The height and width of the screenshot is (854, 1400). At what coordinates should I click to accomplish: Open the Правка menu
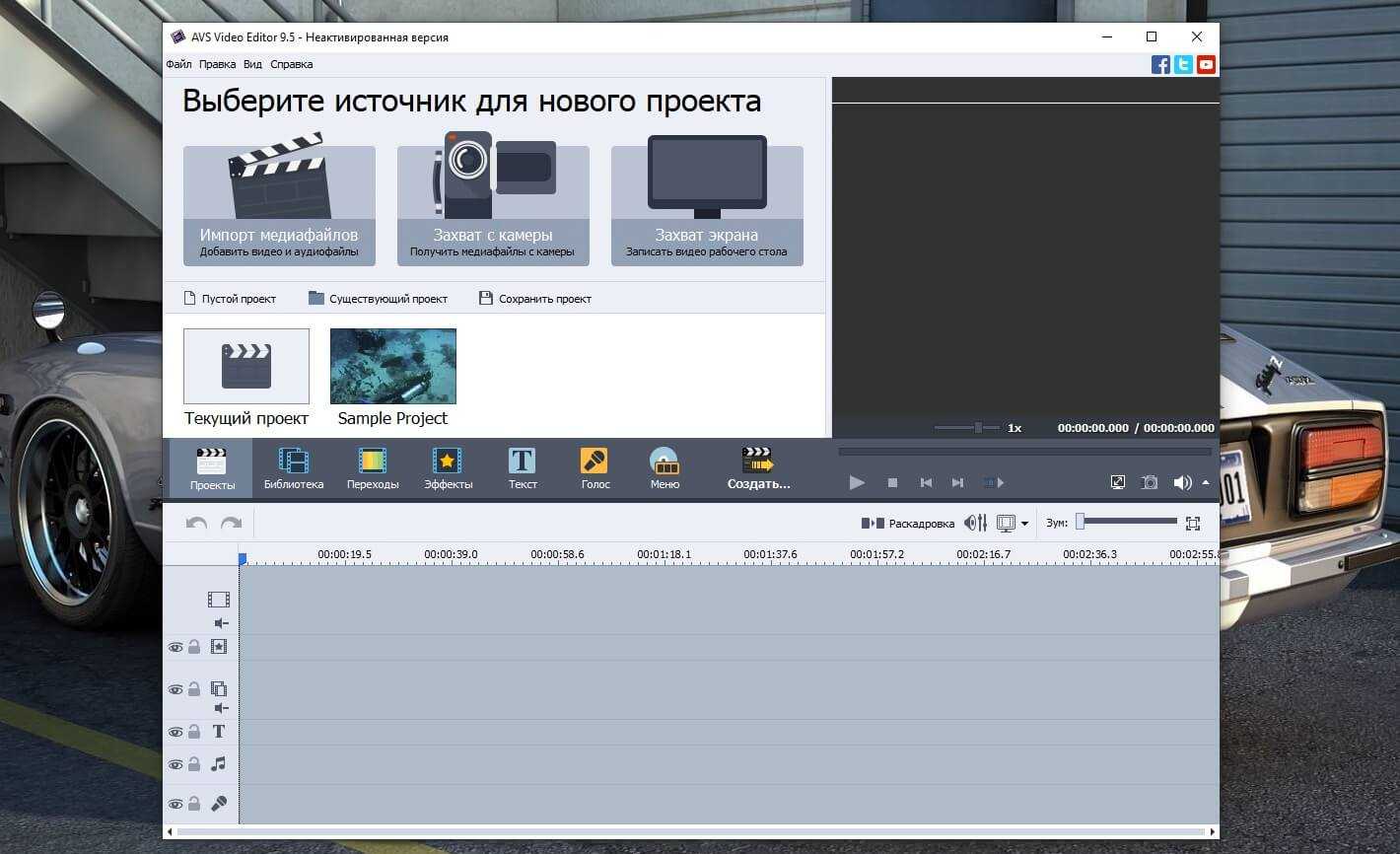pos(217,64)
